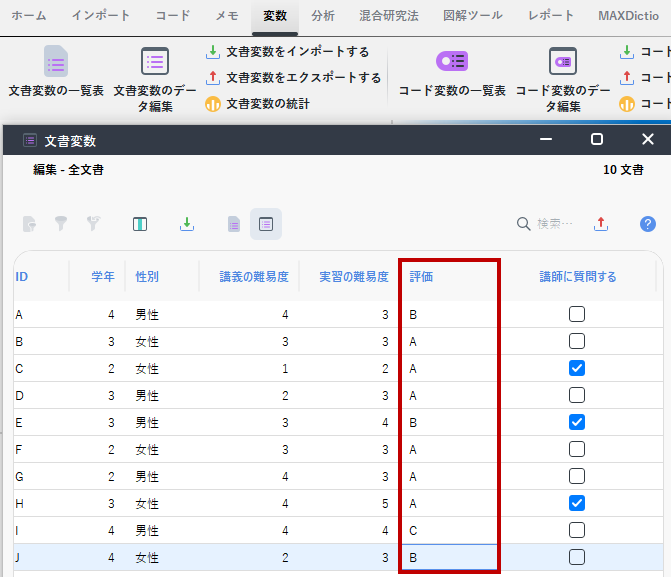The image size is (671, 577).
Task: Open the コード ribbon tab
Action: tap(173, 16)
